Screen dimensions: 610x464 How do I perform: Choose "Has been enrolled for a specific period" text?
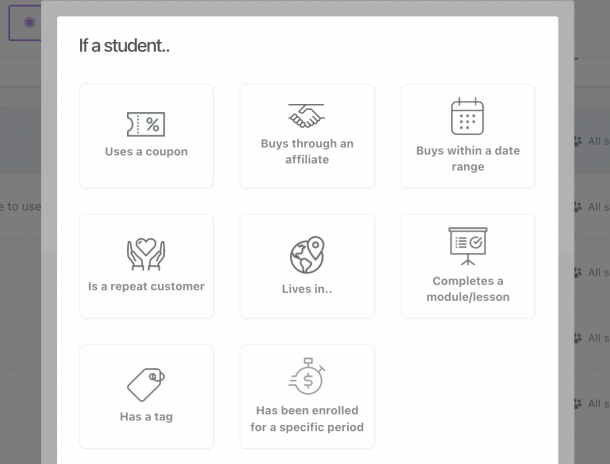pyautogui.click(x=306, y=419)
